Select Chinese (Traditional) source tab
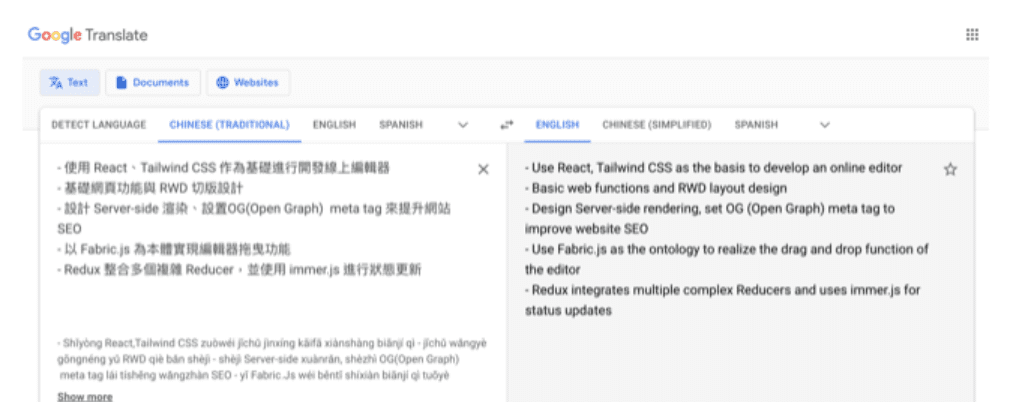Viewport: 1013px width, 402px height. pos(229,125)
